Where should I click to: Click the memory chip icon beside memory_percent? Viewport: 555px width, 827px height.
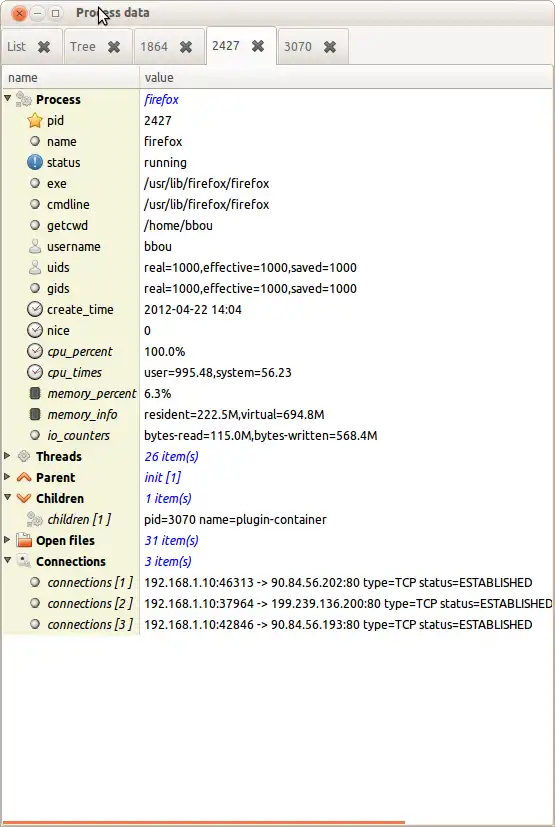click(35, 393)
